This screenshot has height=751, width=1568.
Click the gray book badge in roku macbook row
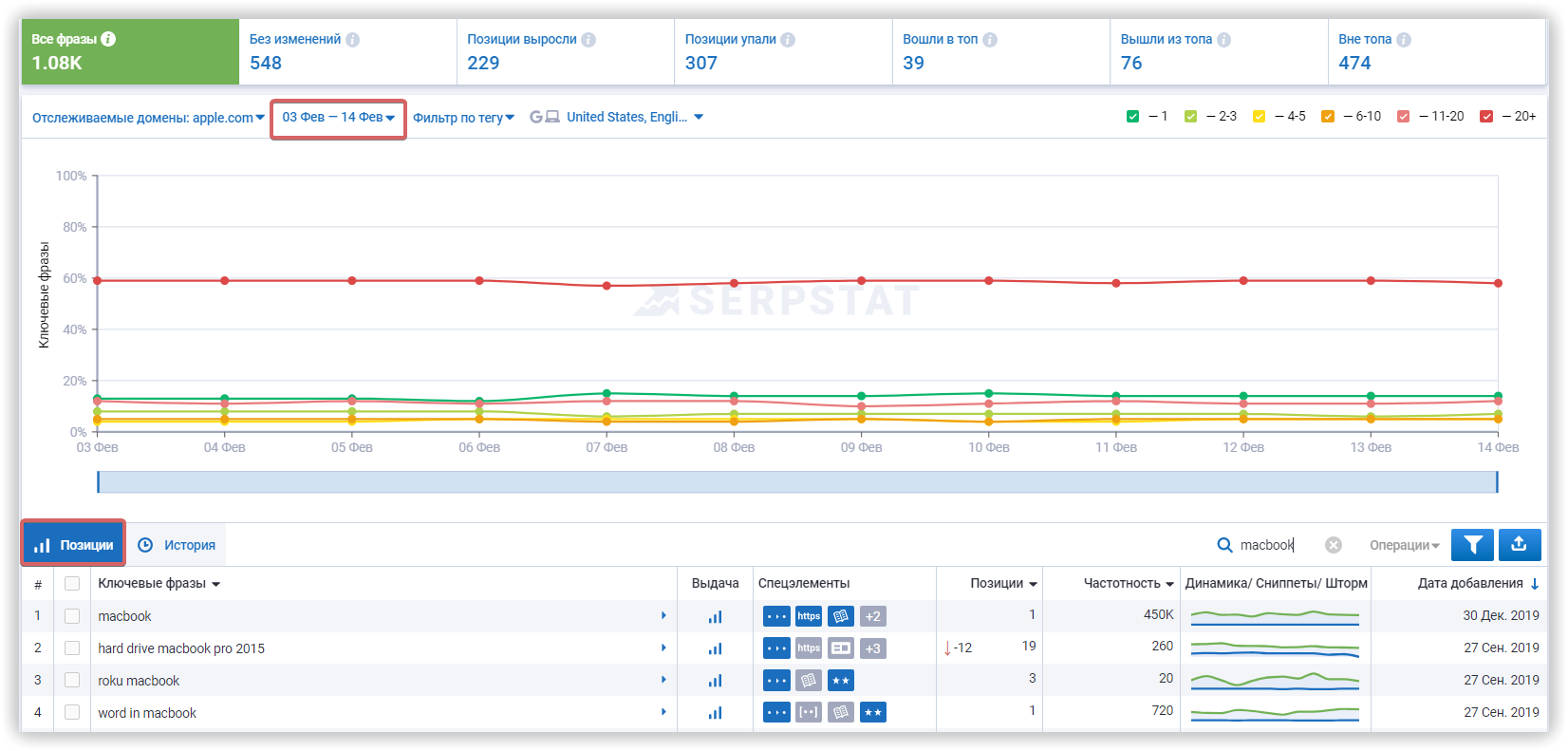point(809,681)
